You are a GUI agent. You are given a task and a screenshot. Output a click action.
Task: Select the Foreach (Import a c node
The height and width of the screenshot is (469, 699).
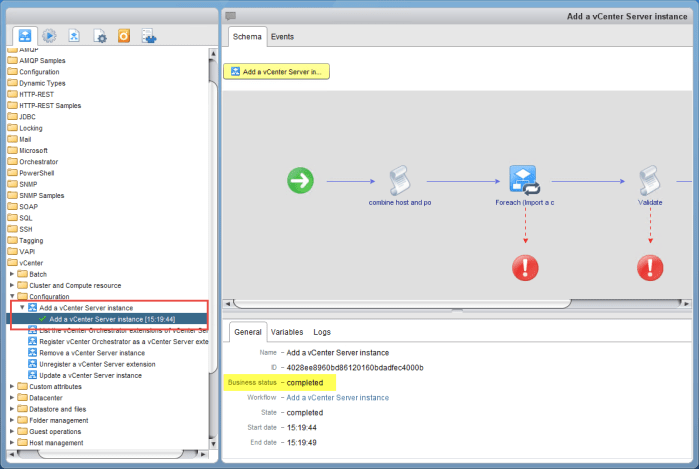525,180
